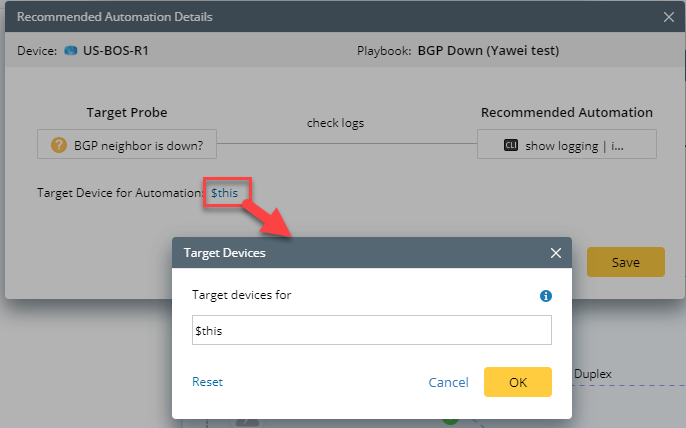686x428 pixels.
Task: Click the check logs connector label
Action: [x=335, y=123]
